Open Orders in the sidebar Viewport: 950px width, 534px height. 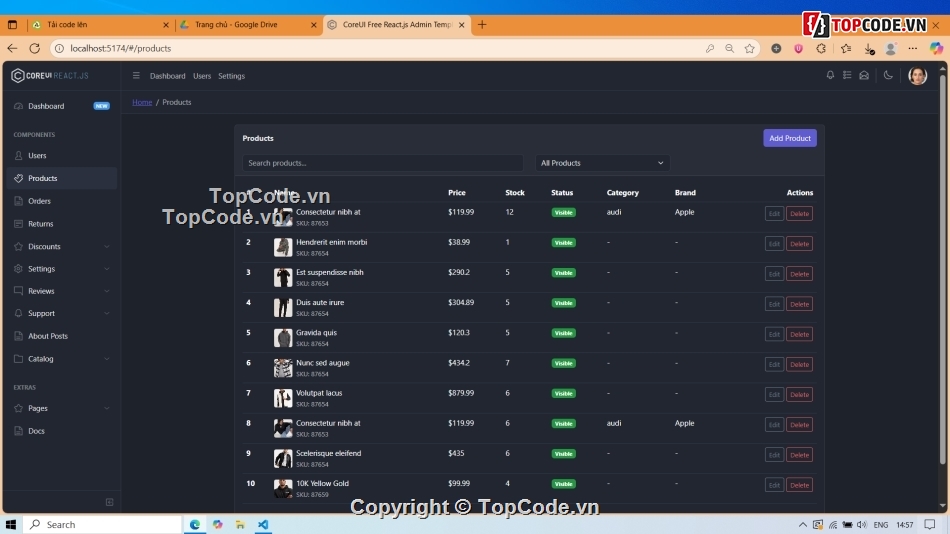pyautogui.click(x=61, y=201)
